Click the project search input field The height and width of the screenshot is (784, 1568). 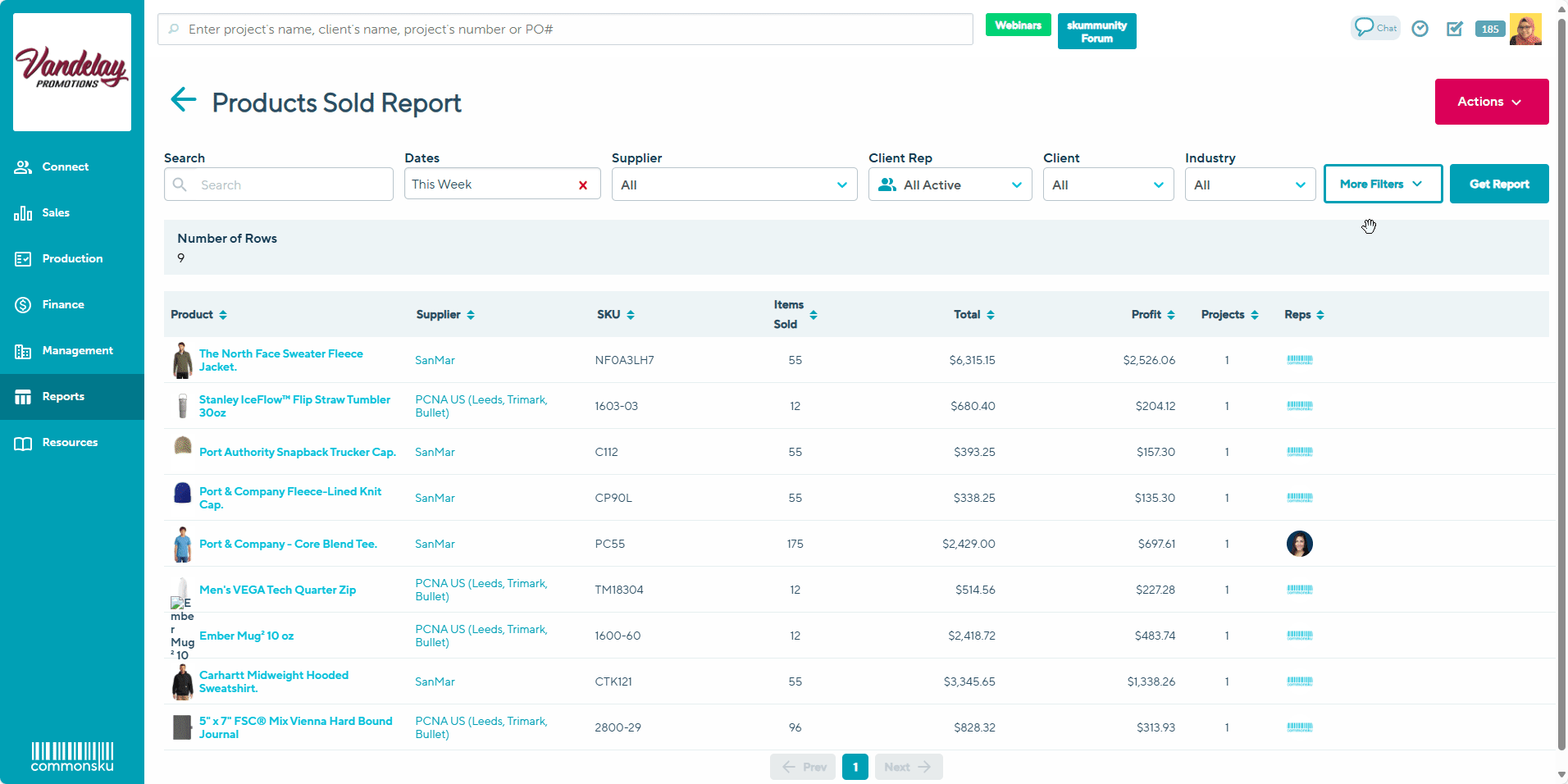click(565, 30)
